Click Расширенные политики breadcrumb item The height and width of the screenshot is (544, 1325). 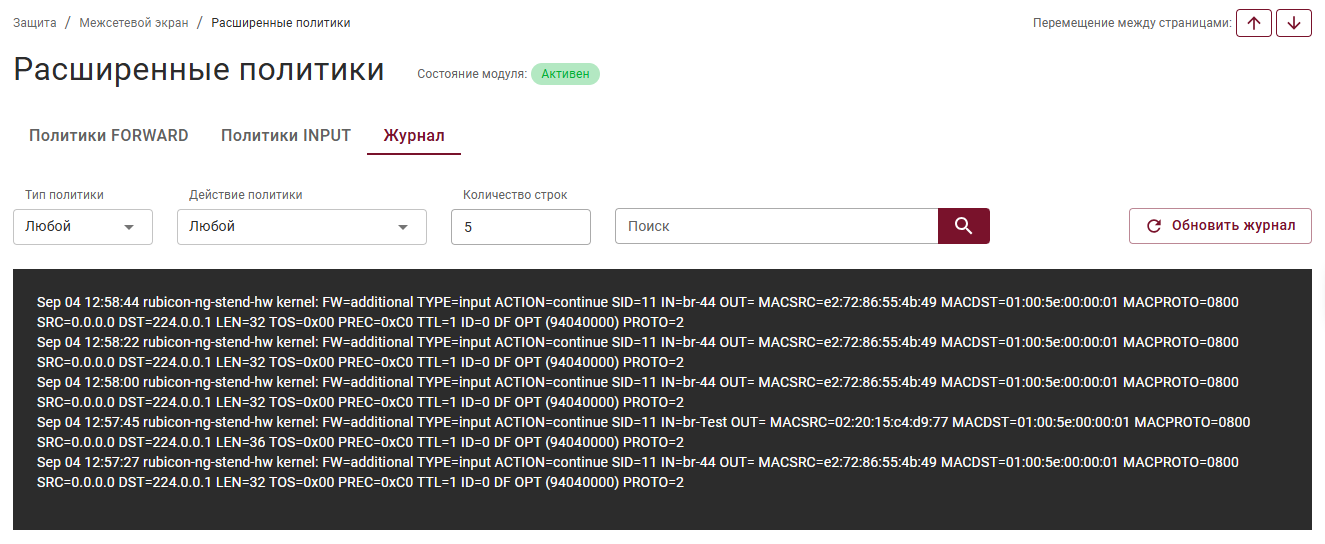pyautogui.click(x=281, y=23)
